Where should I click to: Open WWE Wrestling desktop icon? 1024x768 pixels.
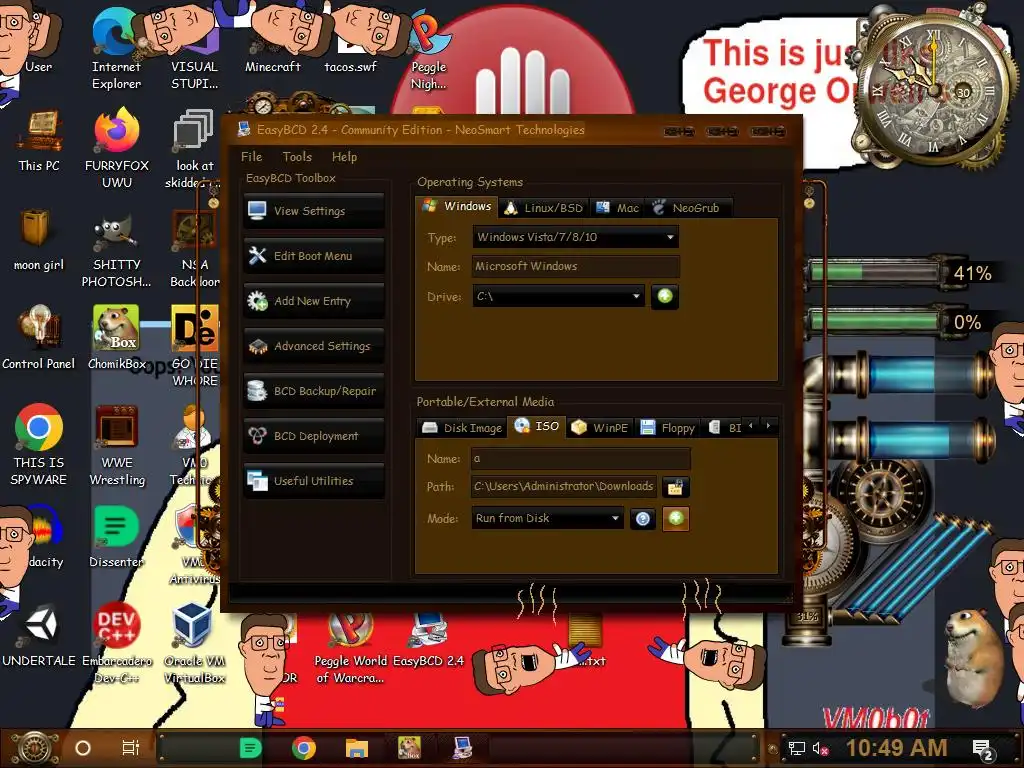[116, 445]
